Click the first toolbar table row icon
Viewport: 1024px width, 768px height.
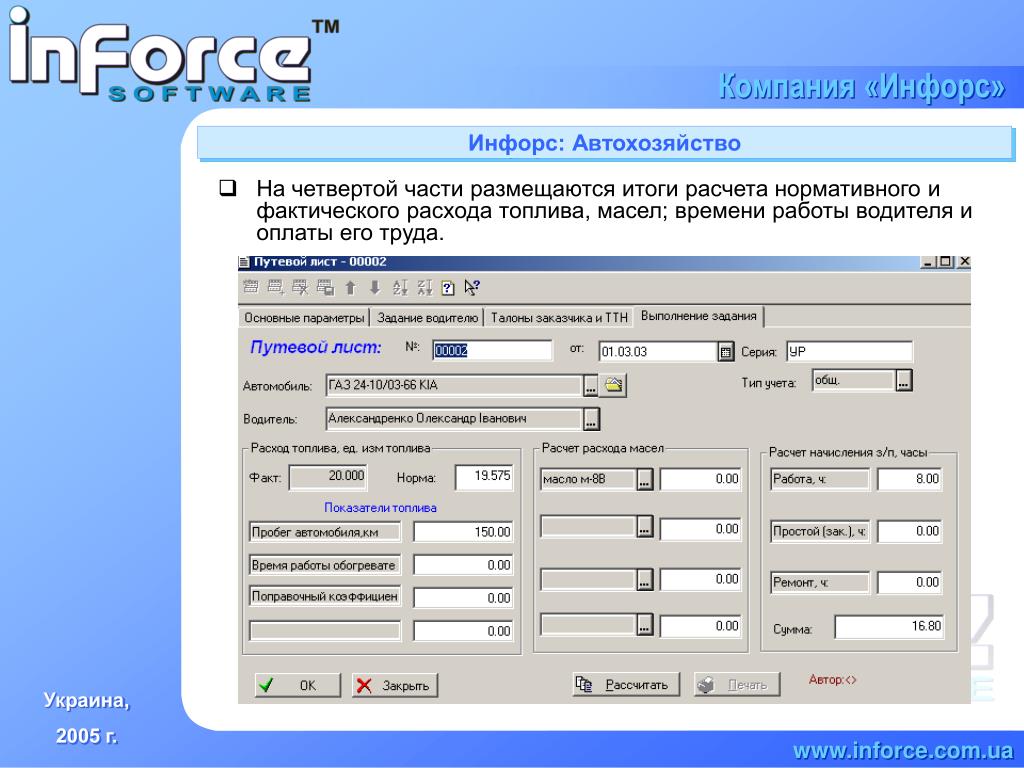pyautogui.click(x=251, y=287)
